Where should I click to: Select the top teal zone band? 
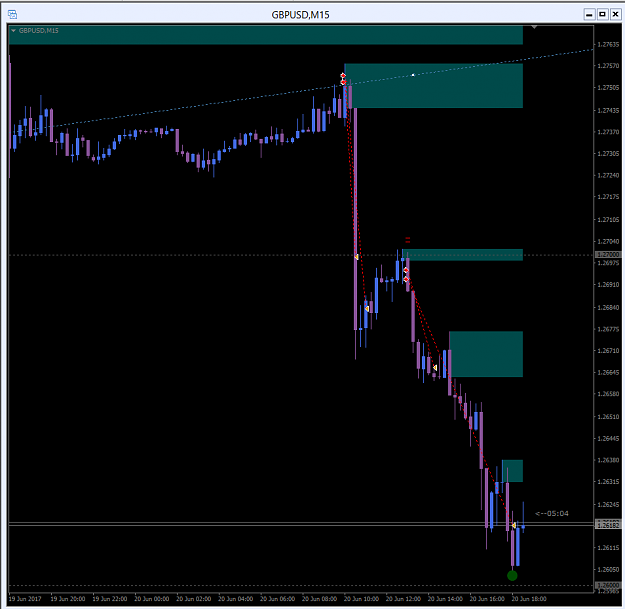click(x=265, y=35)
